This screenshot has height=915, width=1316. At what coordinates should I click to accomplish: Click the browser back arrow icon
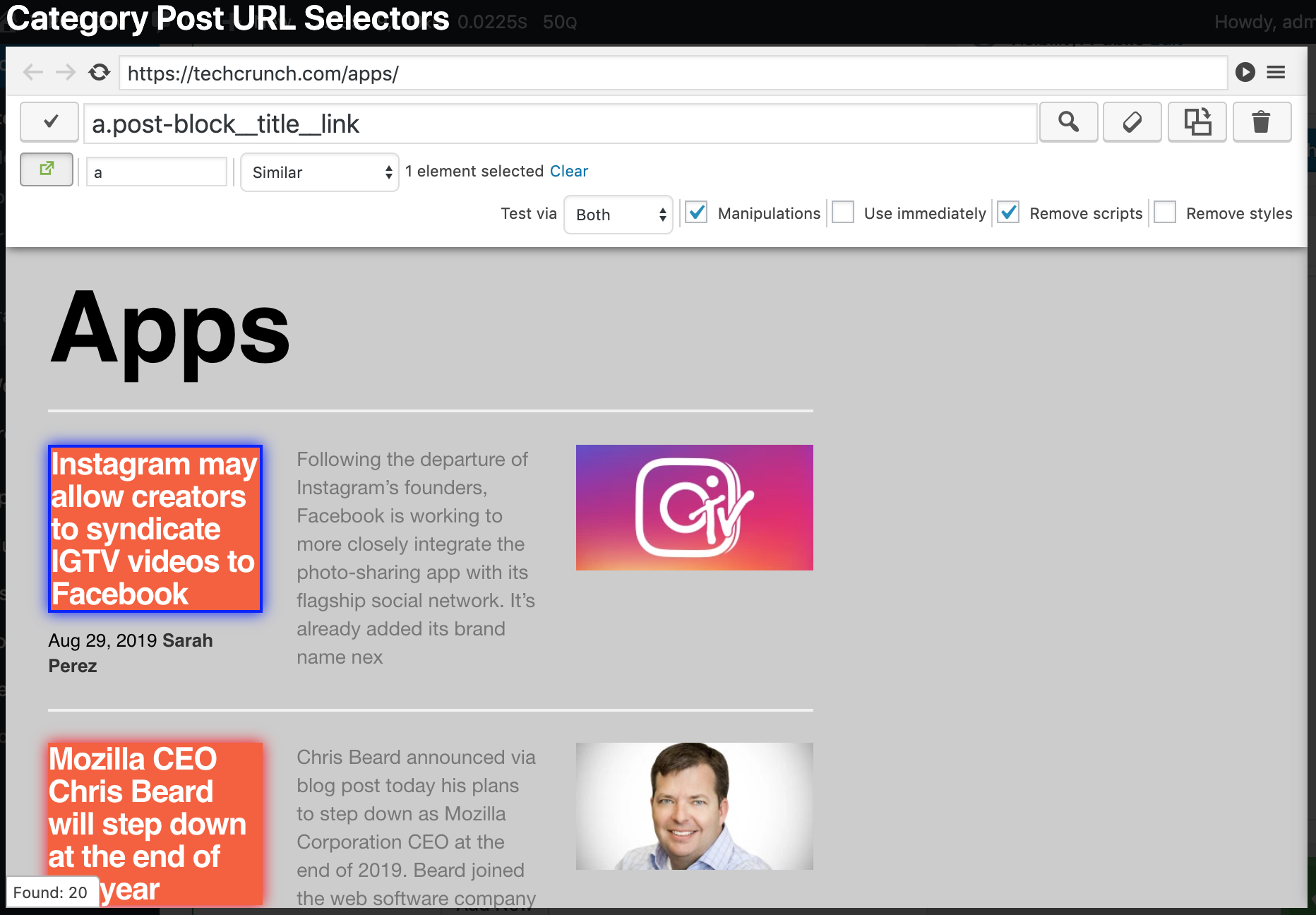point(32,72)
